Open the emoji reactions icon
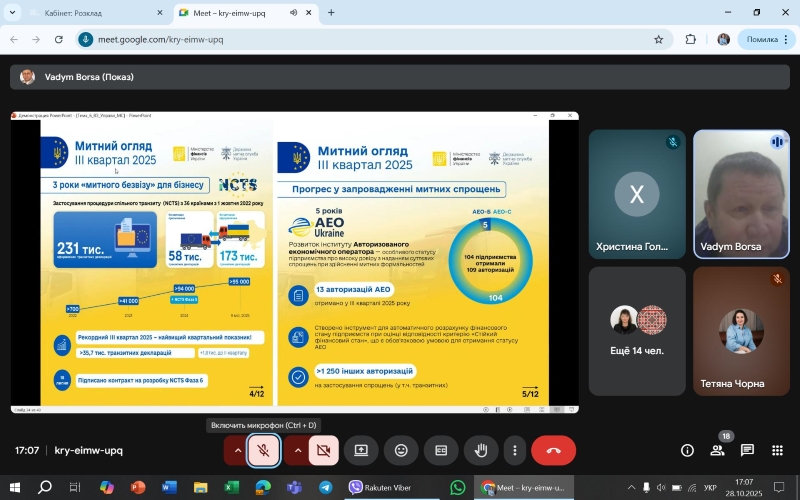The height and width of the screenshot is (500, 800). (x=401, y=450)
